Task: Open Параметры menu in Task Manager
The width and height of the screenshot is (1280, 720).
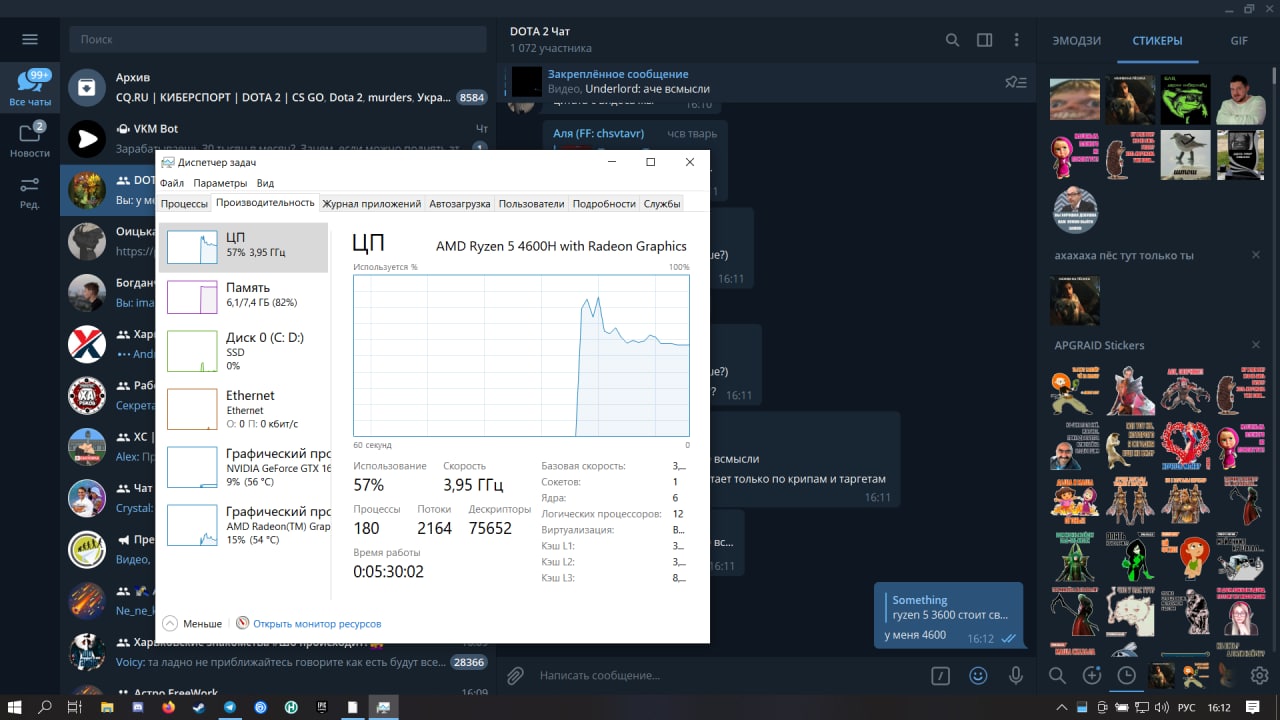Action: [x=220, y=183]
